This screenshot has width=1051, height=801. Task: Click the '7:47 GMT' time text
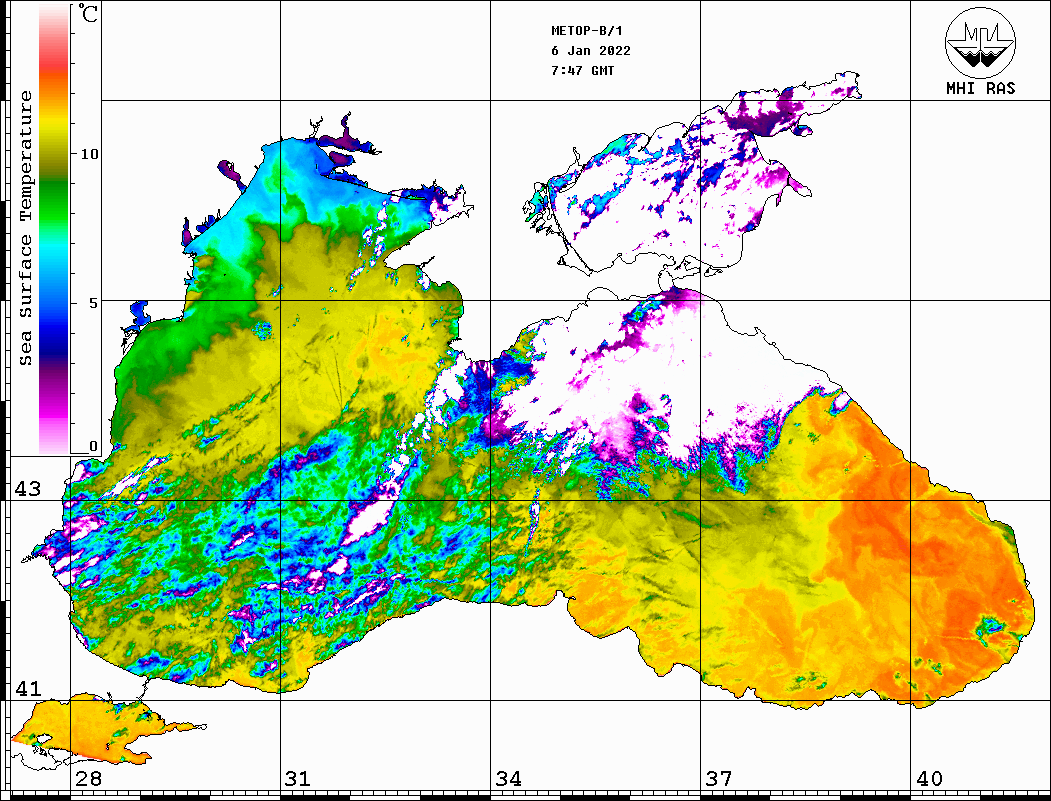point(582,70)
